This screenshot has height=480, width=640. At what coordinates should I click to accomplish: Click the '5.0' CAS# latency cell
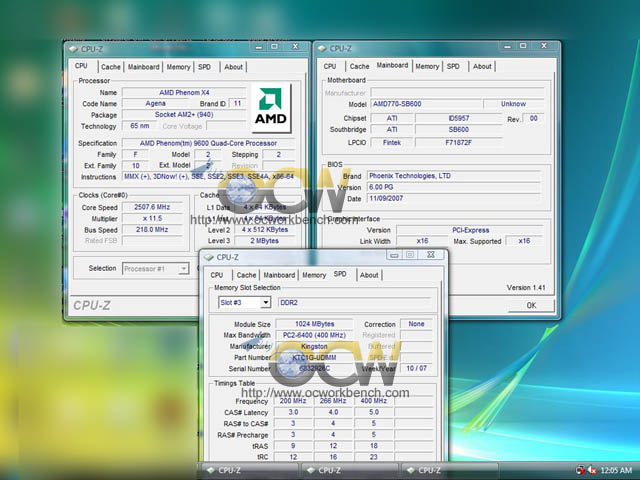coord(374,412)
